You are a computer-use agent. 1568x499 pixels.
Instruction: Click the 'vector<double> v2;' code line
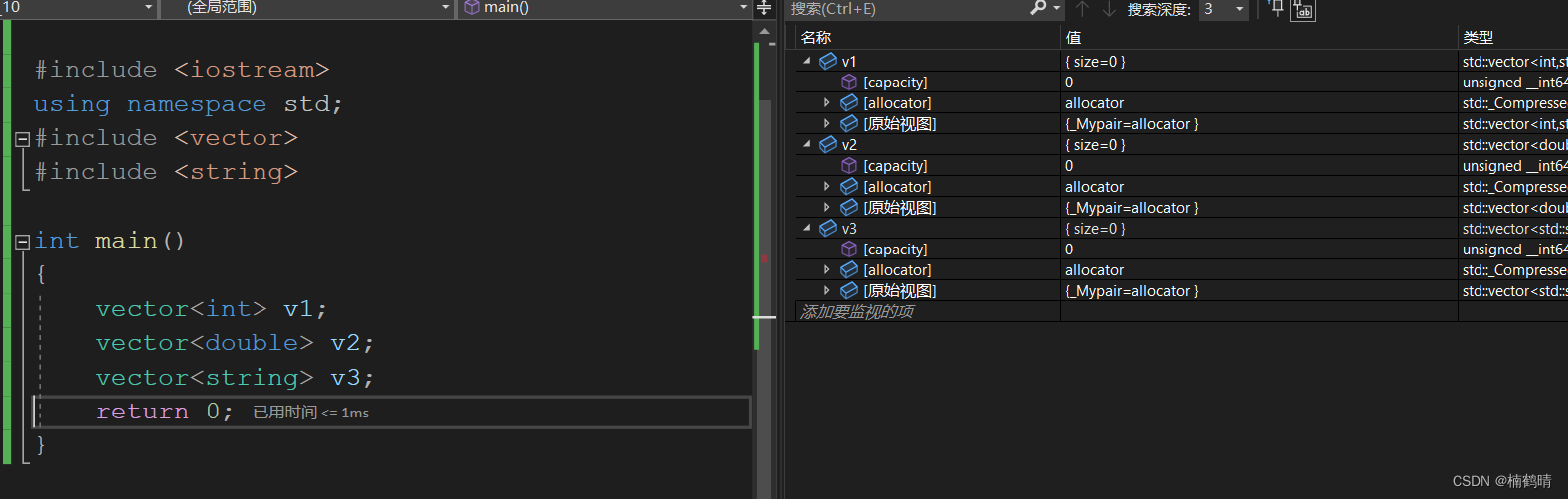tap(235, 343)
